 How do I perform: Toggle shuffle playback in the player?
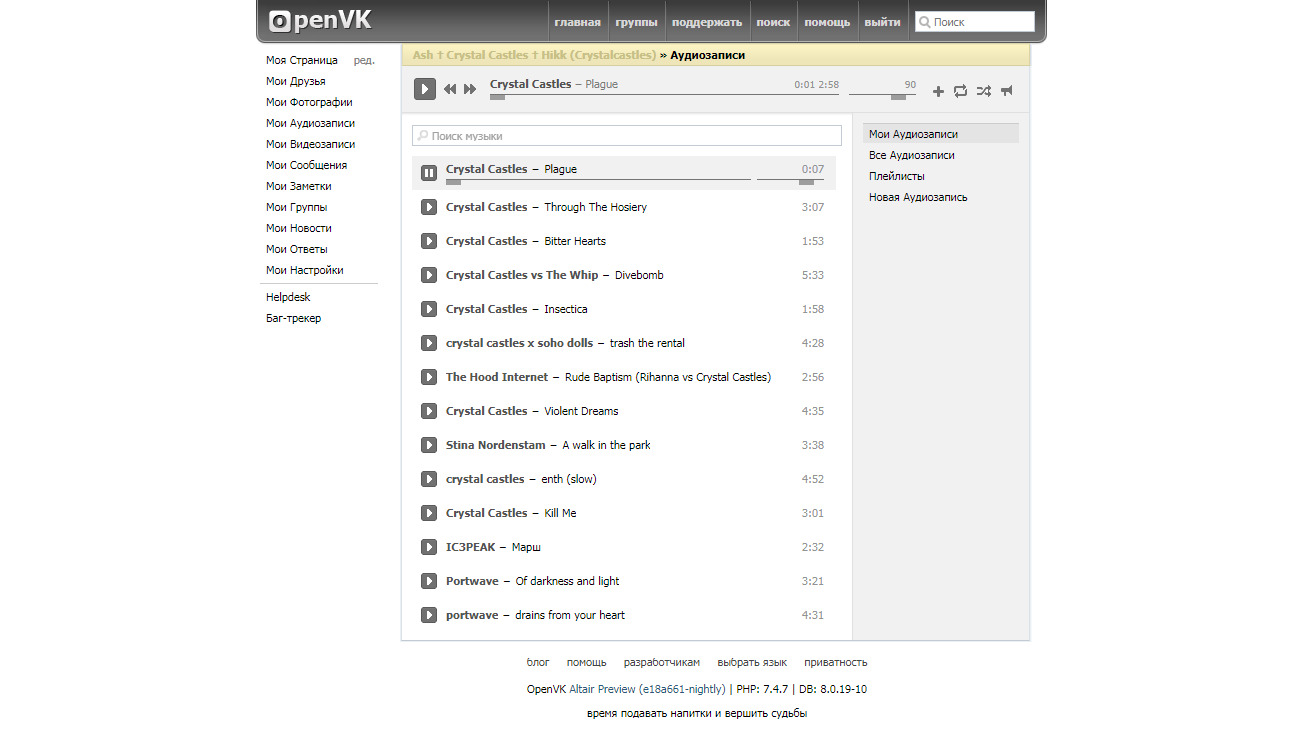(x=984, y=91)
